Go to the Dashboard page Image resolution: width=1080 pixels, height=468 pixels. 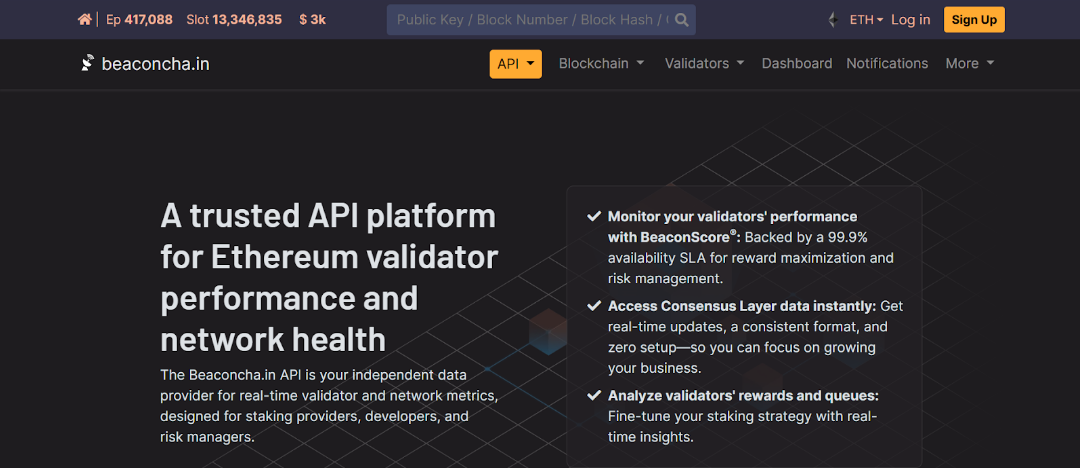coord(796,63)
